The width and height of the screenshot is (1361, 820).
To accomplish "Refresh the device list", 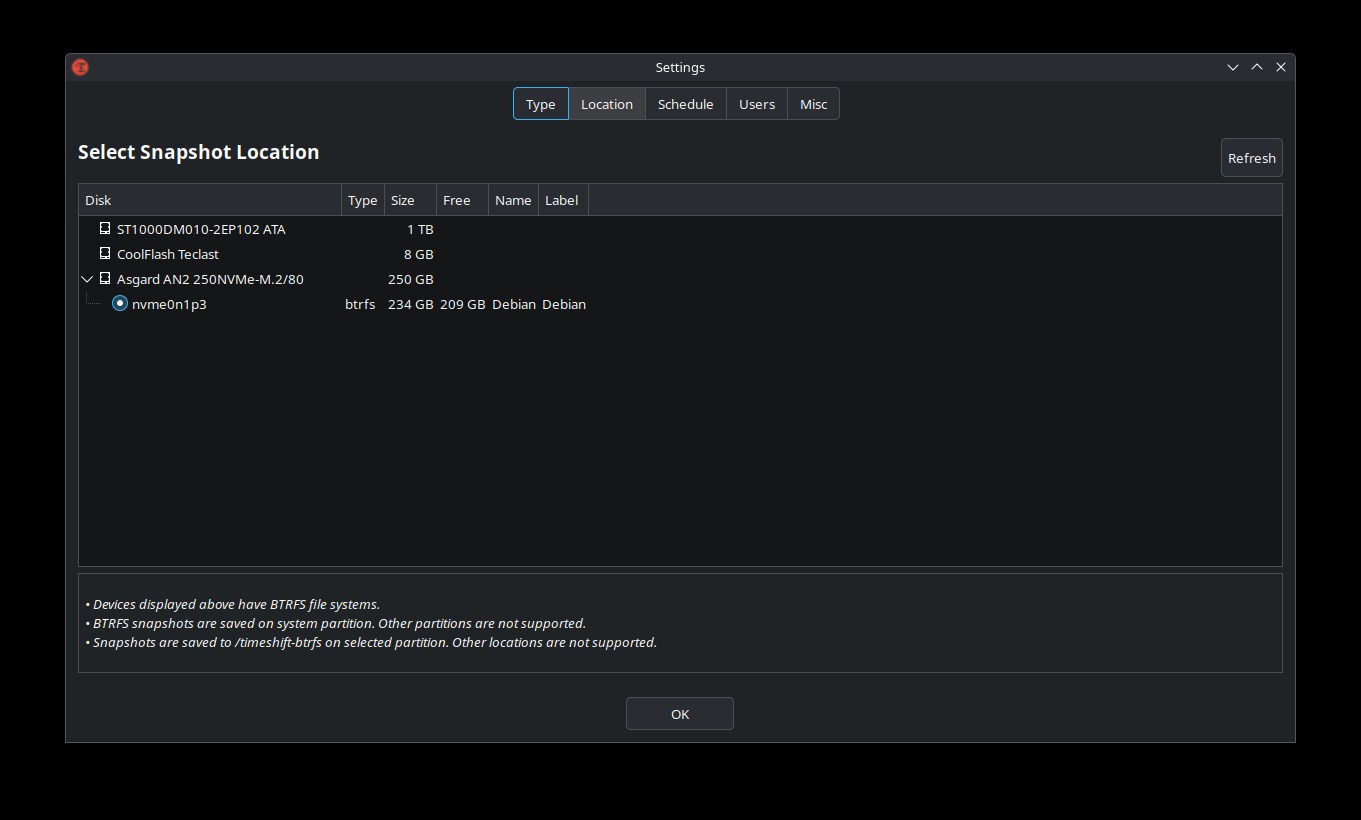I will click(1252, 158).
